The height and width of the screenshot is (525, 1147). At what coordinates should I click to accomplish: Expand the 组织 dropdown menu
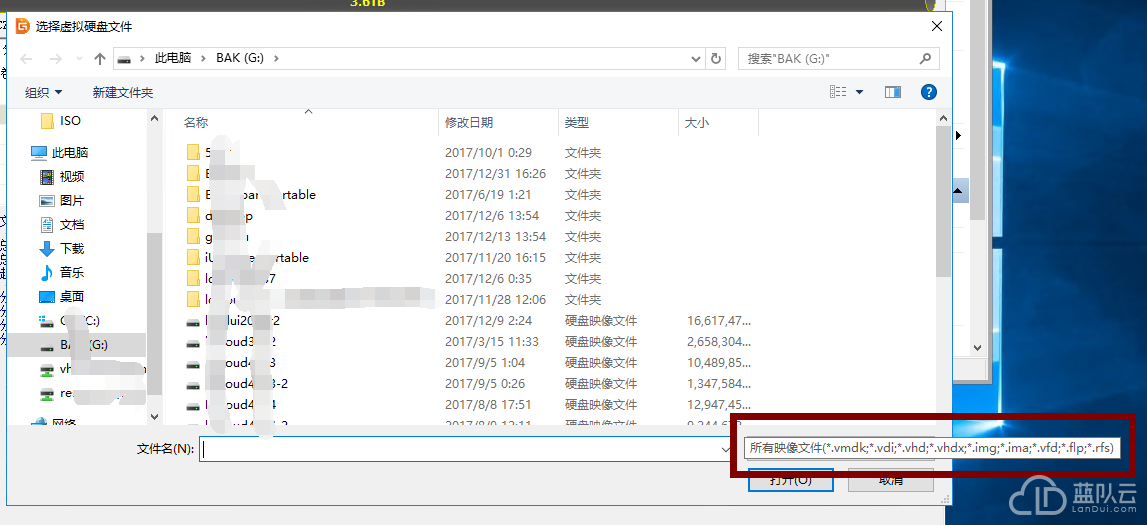point(44,92)
